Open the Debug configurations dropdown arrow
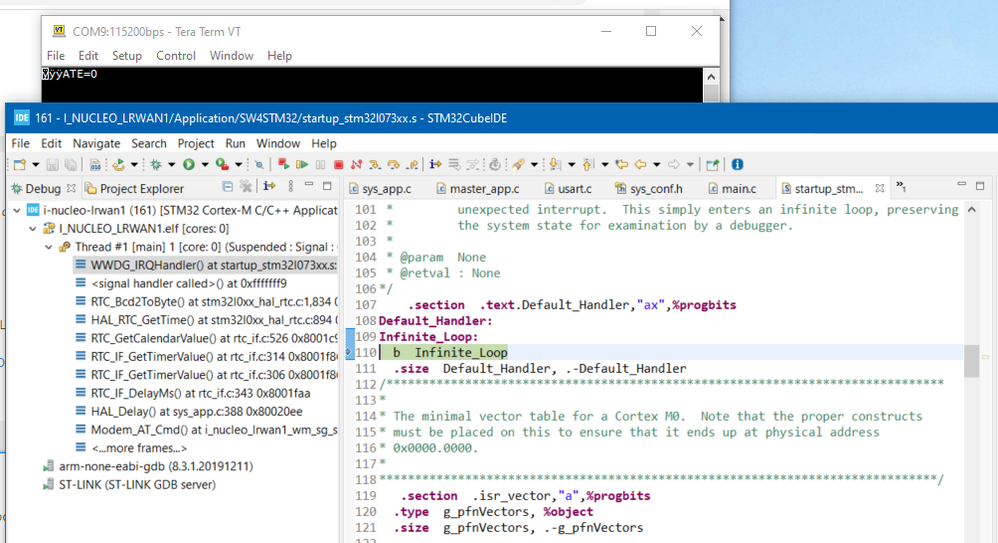 click(170, 165)
